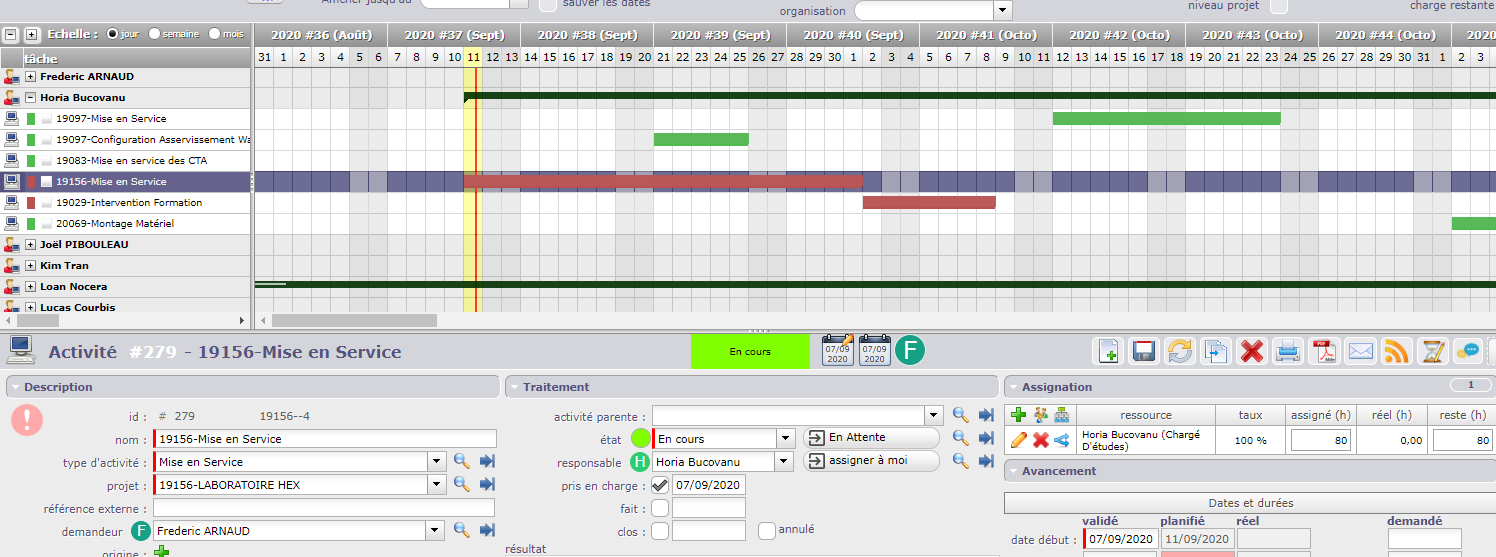The height and width of the screenshot is (557, 1496).
Task: Check the 'fait' checkbox
Action: [660, 508]
